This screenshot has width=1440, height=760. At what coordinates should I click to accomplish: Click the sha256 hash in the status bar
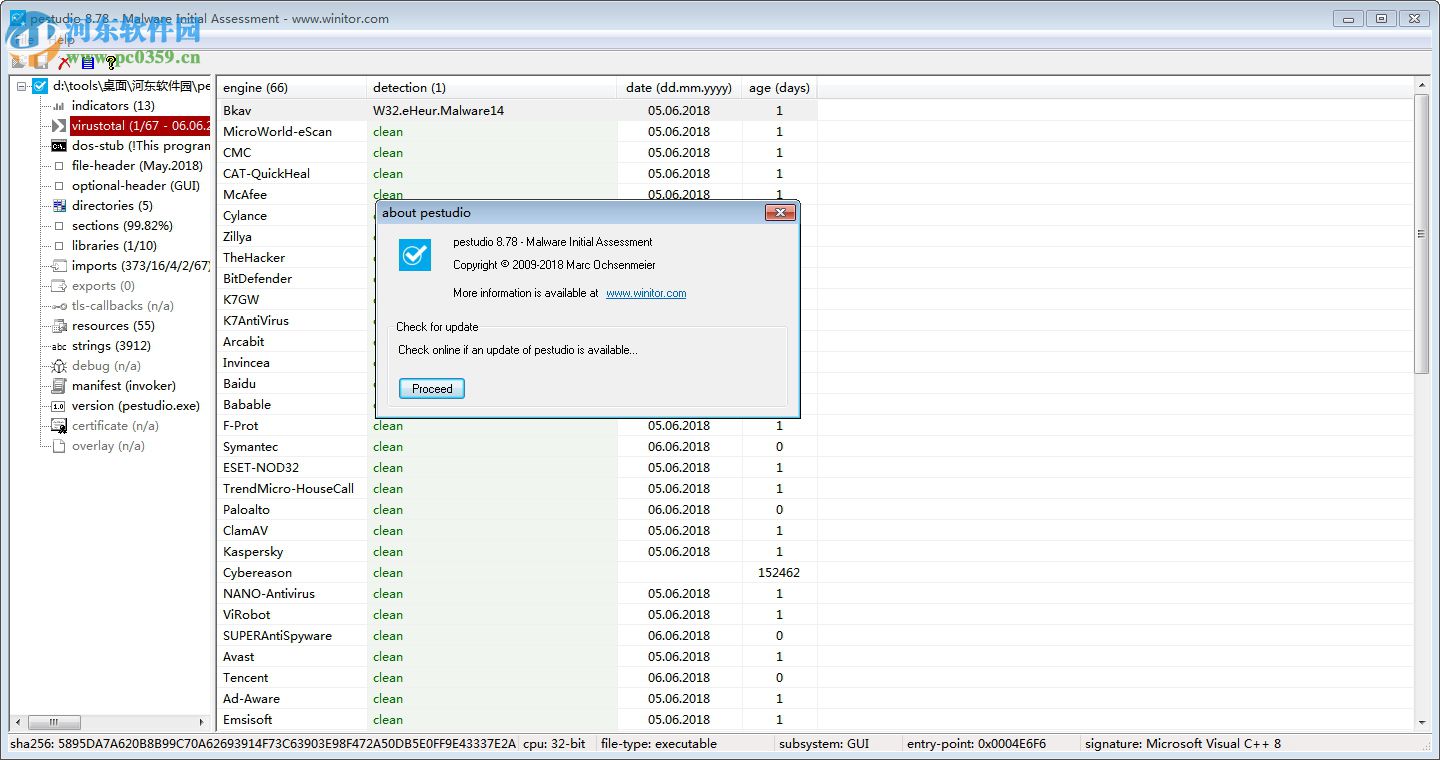point(263,743)
